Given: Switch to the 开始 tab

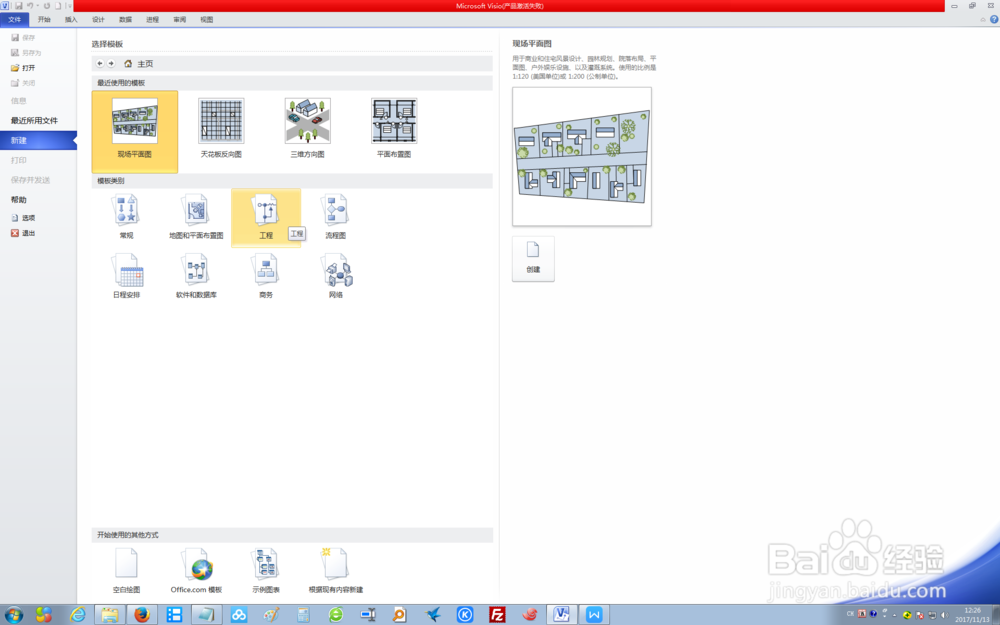Looking at the screenshot, I should (x=44, y=20).
